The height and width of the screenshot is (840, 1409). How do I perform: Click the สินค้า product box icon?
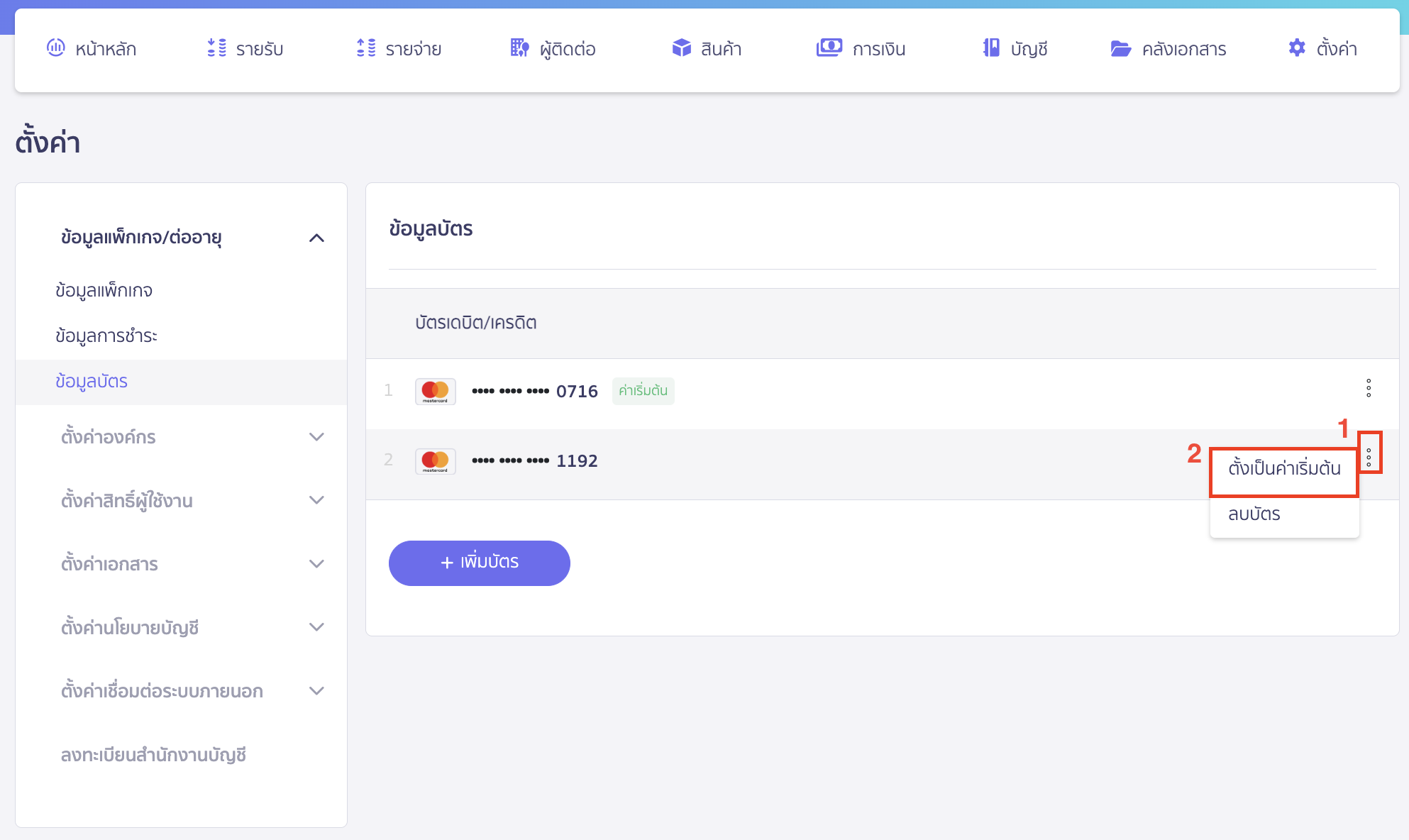coord(681,48)
